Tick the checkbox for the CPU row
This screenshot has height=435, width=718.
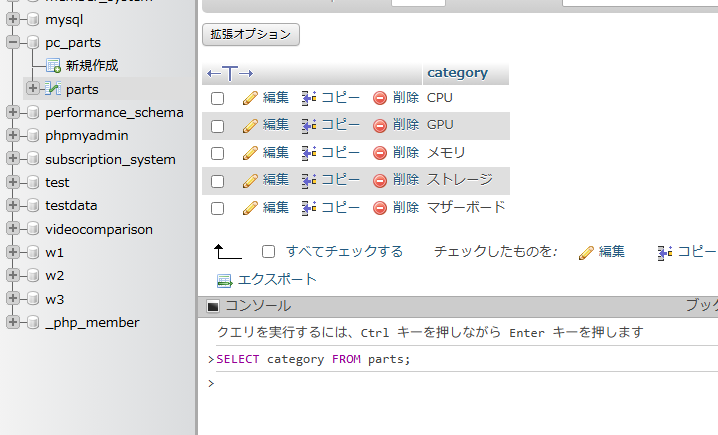tap(217, 98)
